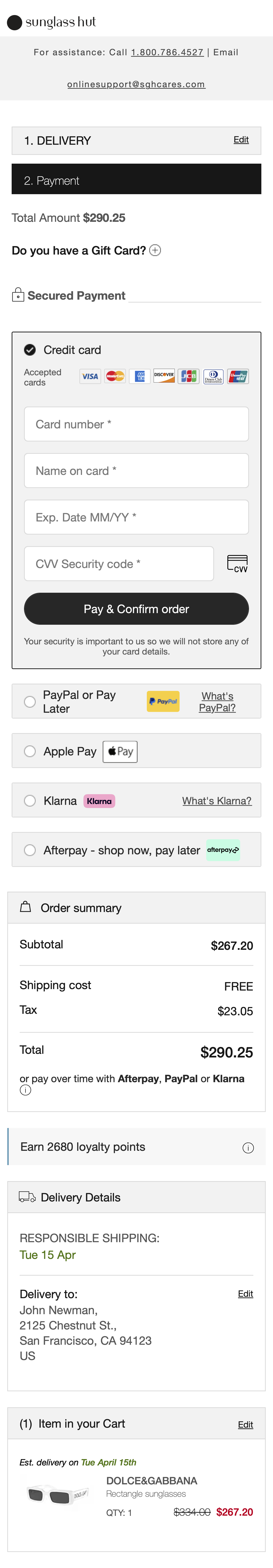
Task: Select the Apple Pay radio button
Action: pyautogui.click(x=30, y=751)
